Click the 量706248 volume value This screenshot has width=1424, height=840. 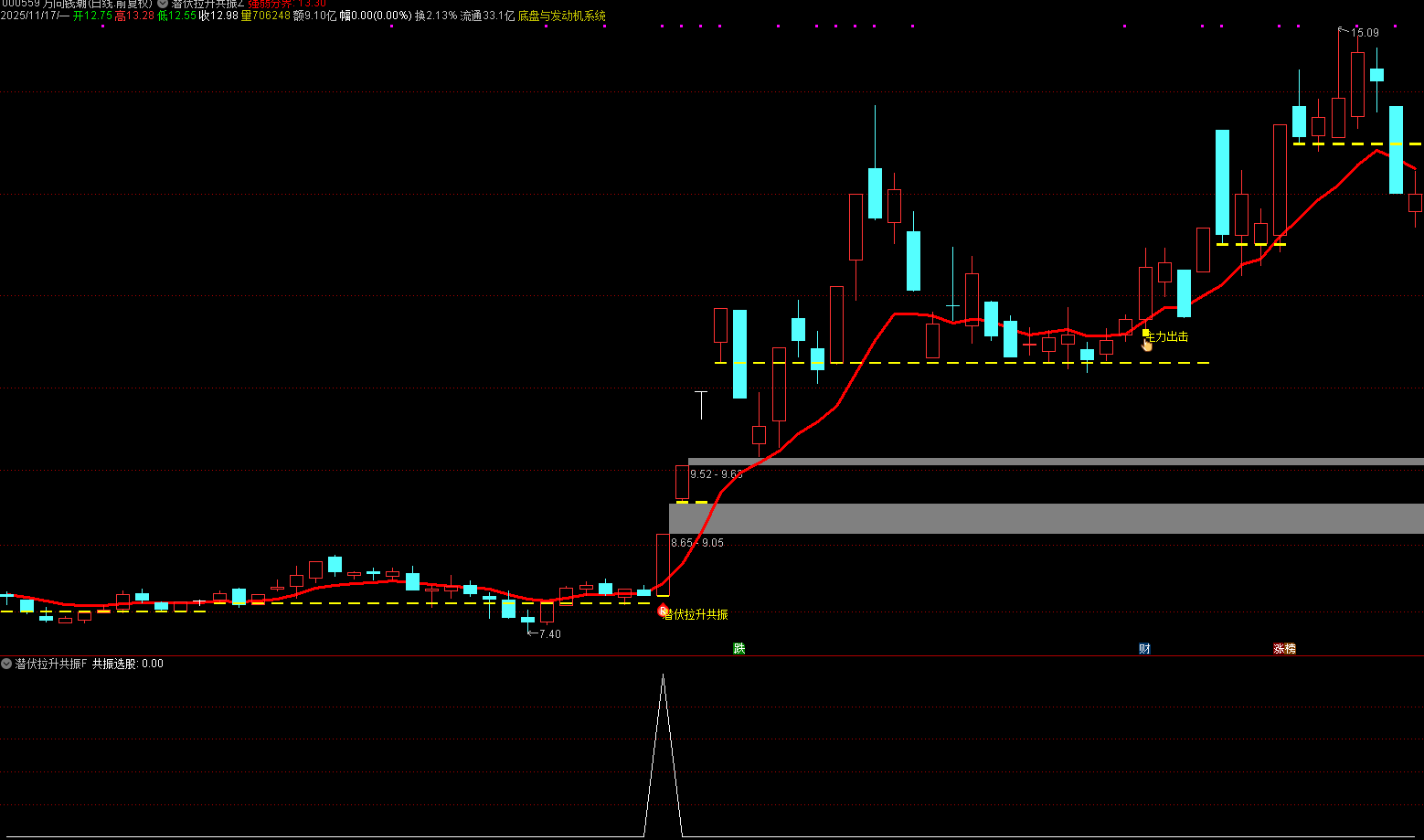[x=265, y=16]
